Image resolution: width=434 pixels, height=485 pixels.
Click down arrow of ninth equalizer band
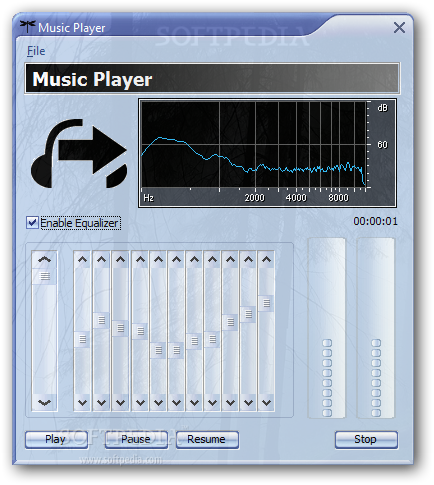pos(230,403)
